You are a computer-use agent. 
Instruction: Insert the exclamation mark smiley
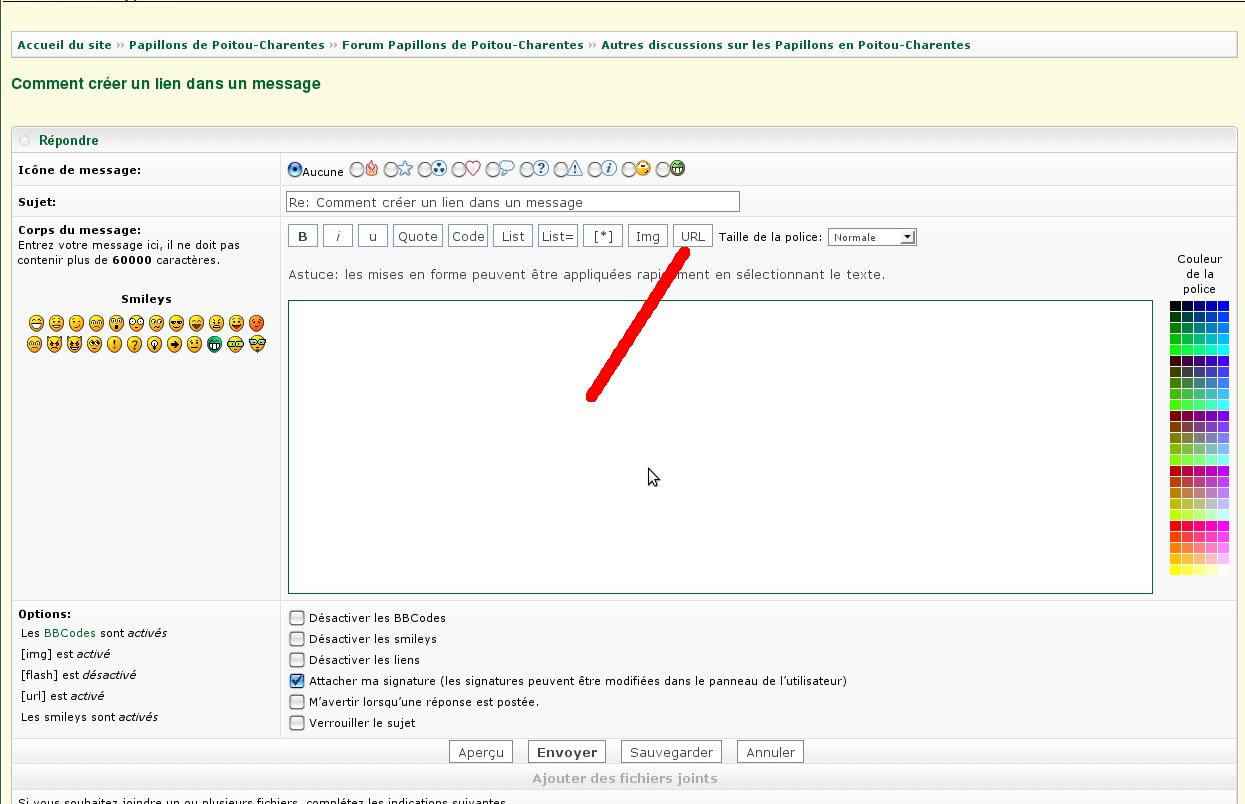tap(115, 345)
